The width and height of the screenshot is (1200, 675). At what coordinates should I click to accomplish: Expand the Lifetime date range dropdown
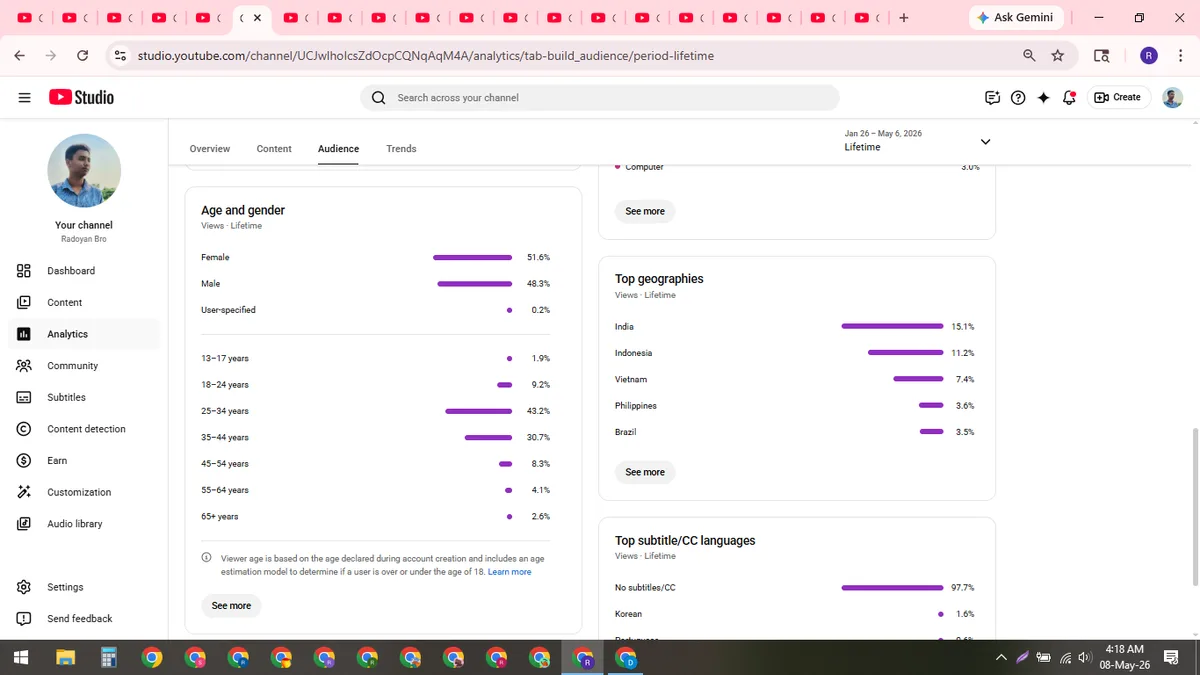pyautogui.click(x=985, y=141)
